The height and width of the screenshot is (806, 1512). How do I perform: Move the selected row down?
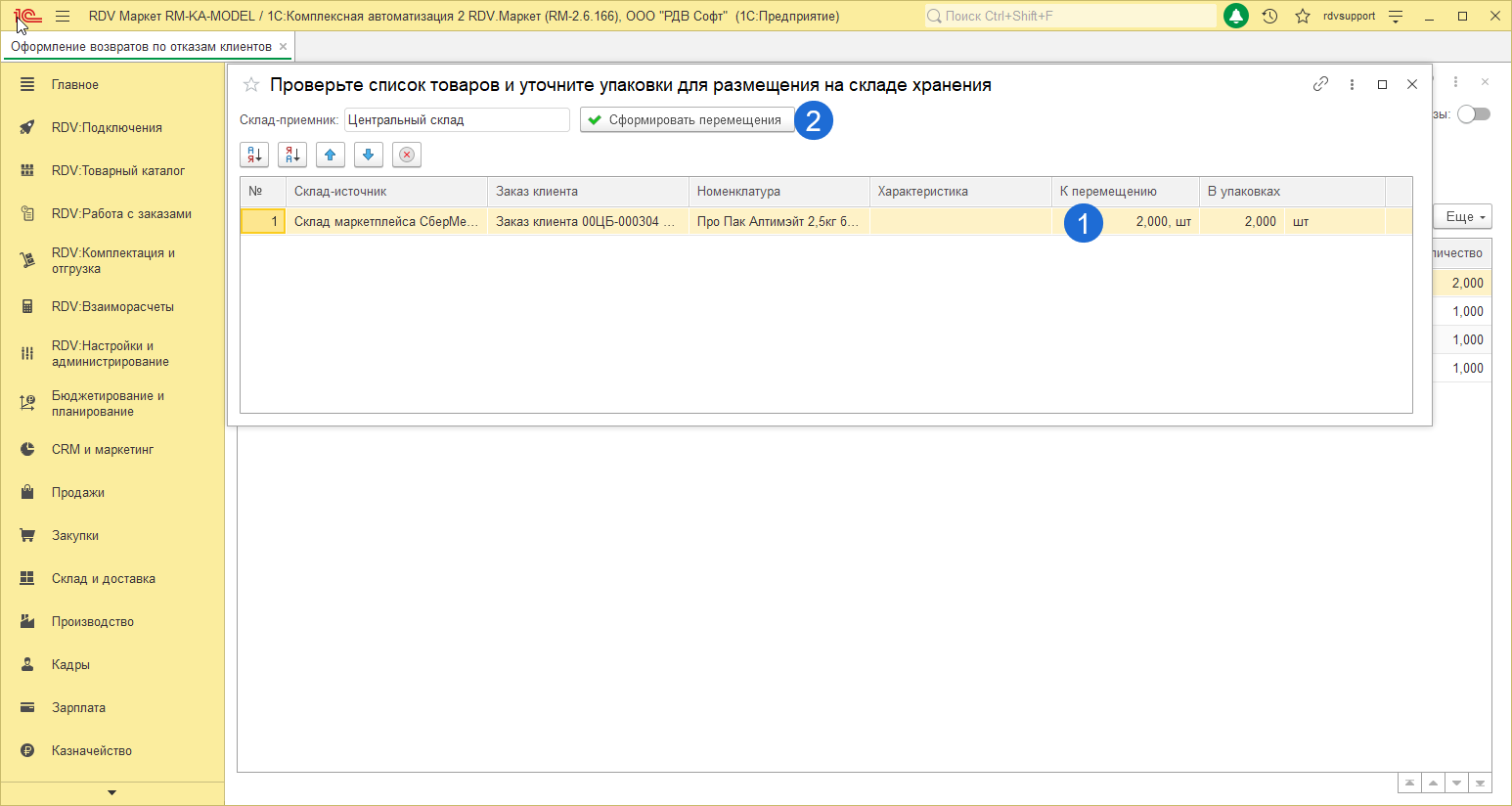369,155
